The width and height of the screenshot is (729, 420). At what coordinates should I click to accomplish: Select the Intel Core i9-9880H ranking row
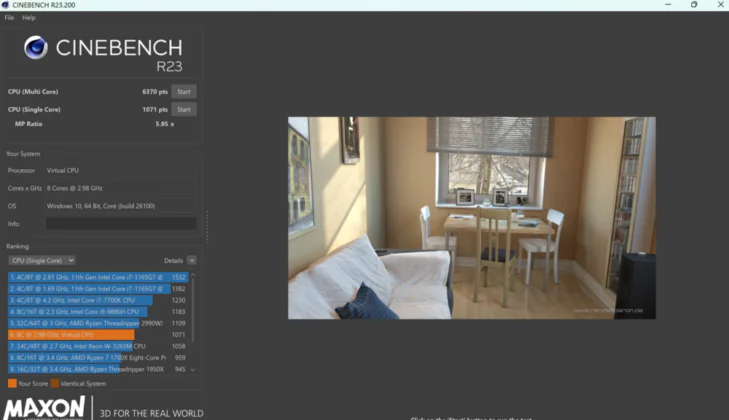98,312
